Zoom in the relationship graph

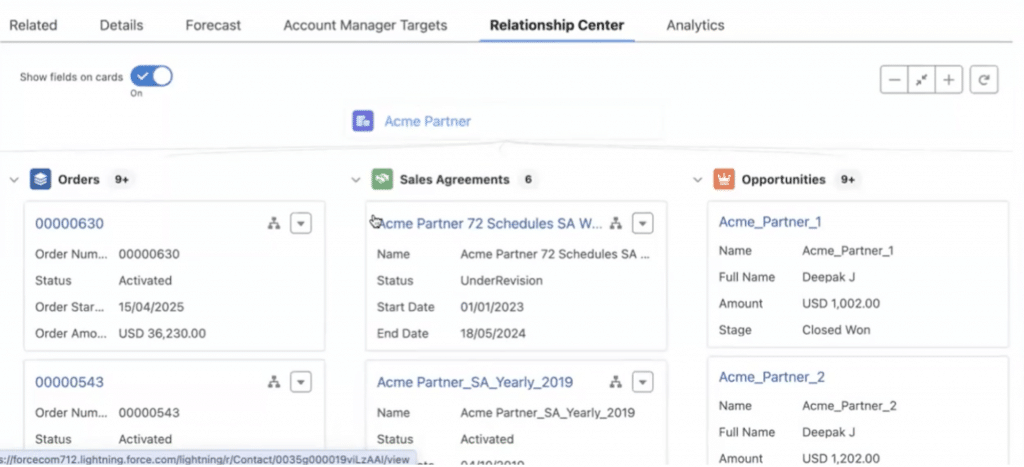pyautogui.click(x=949, y=80)
